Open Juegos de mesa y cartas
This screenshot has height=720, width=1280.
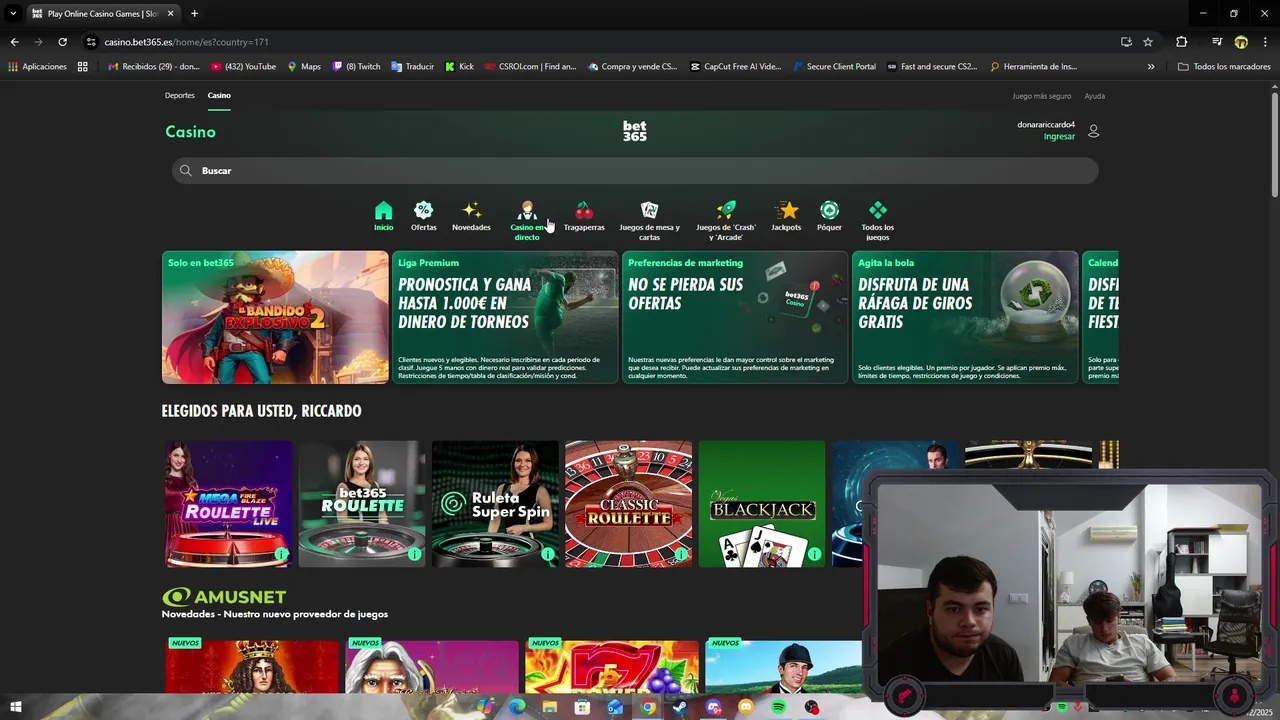(649, 220)
